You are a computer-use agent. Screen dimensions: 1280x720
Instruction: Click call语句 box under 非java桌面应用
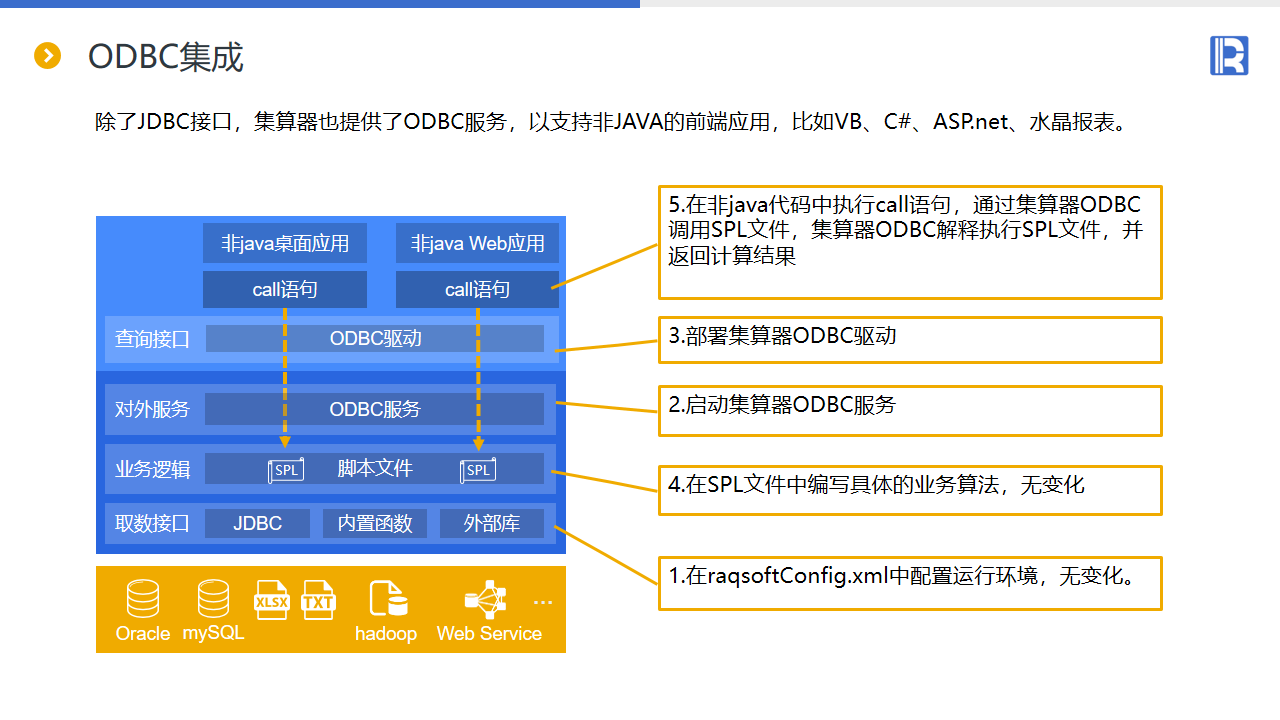pos(285,289)
